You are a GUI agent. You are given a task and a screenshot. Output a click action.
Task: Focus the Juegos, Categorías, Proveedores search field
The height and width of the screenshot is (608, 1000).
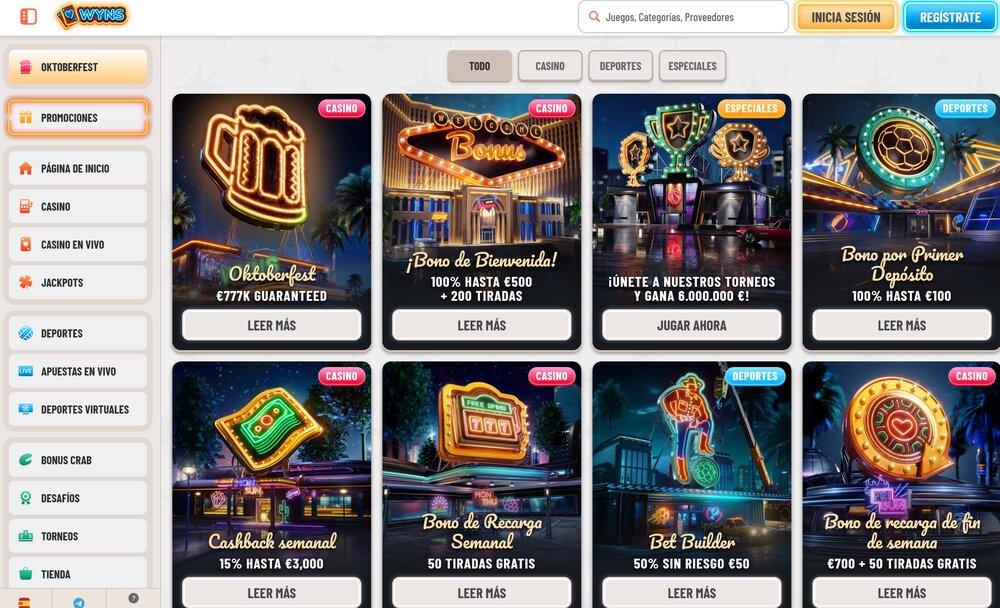683,17
